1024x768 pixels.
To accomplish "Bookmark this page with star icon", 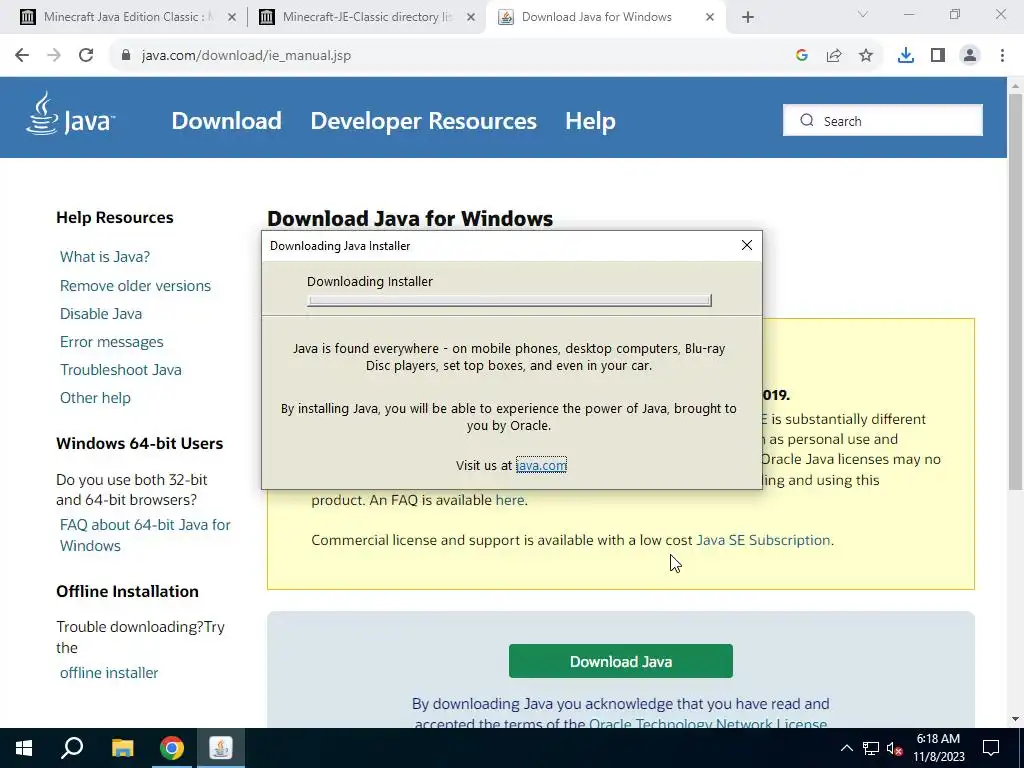I will pyautogui.click(x=866, y=56).
